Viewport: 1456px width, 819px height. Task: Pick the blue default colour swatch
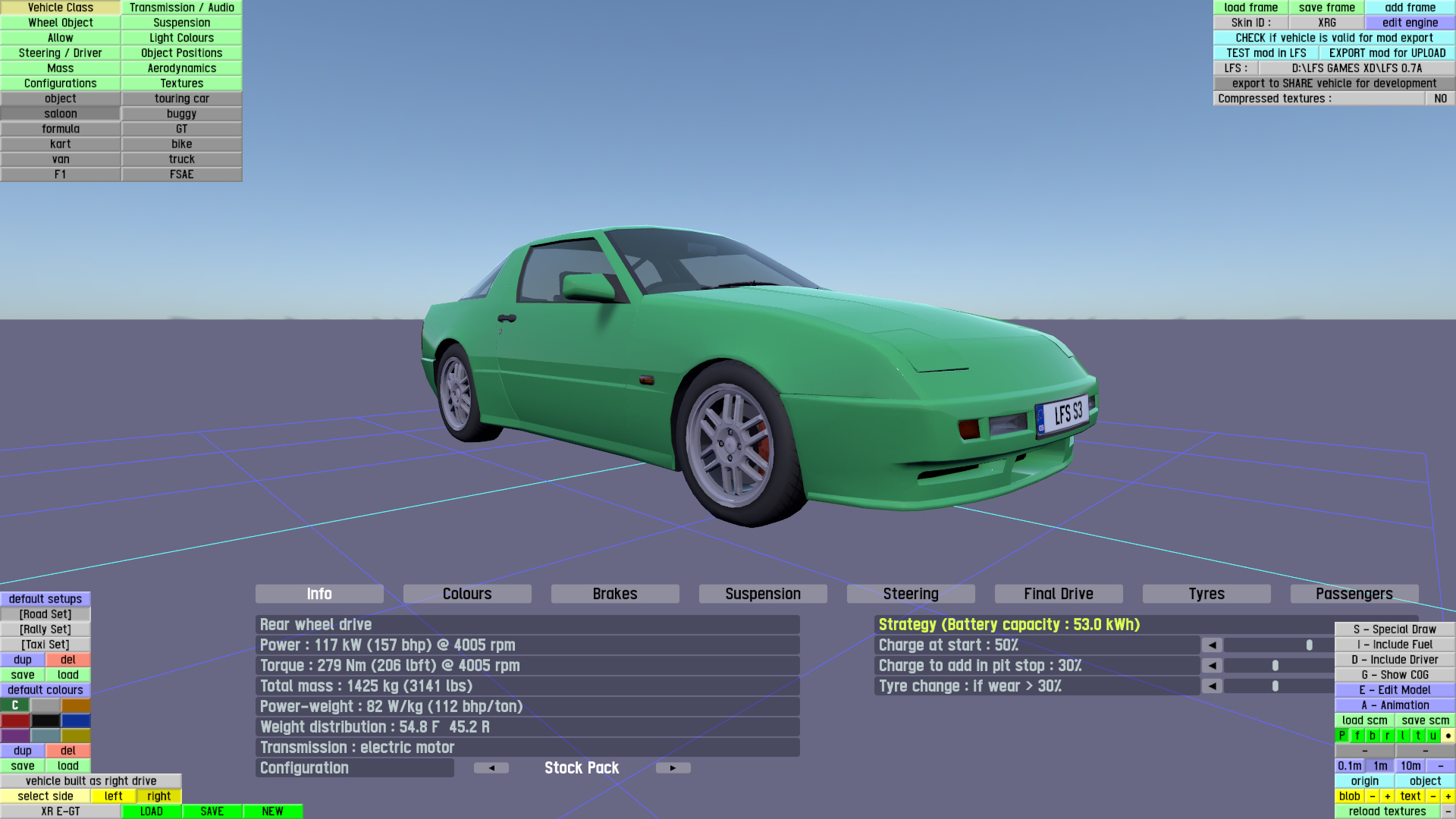[x=76, y=720]
